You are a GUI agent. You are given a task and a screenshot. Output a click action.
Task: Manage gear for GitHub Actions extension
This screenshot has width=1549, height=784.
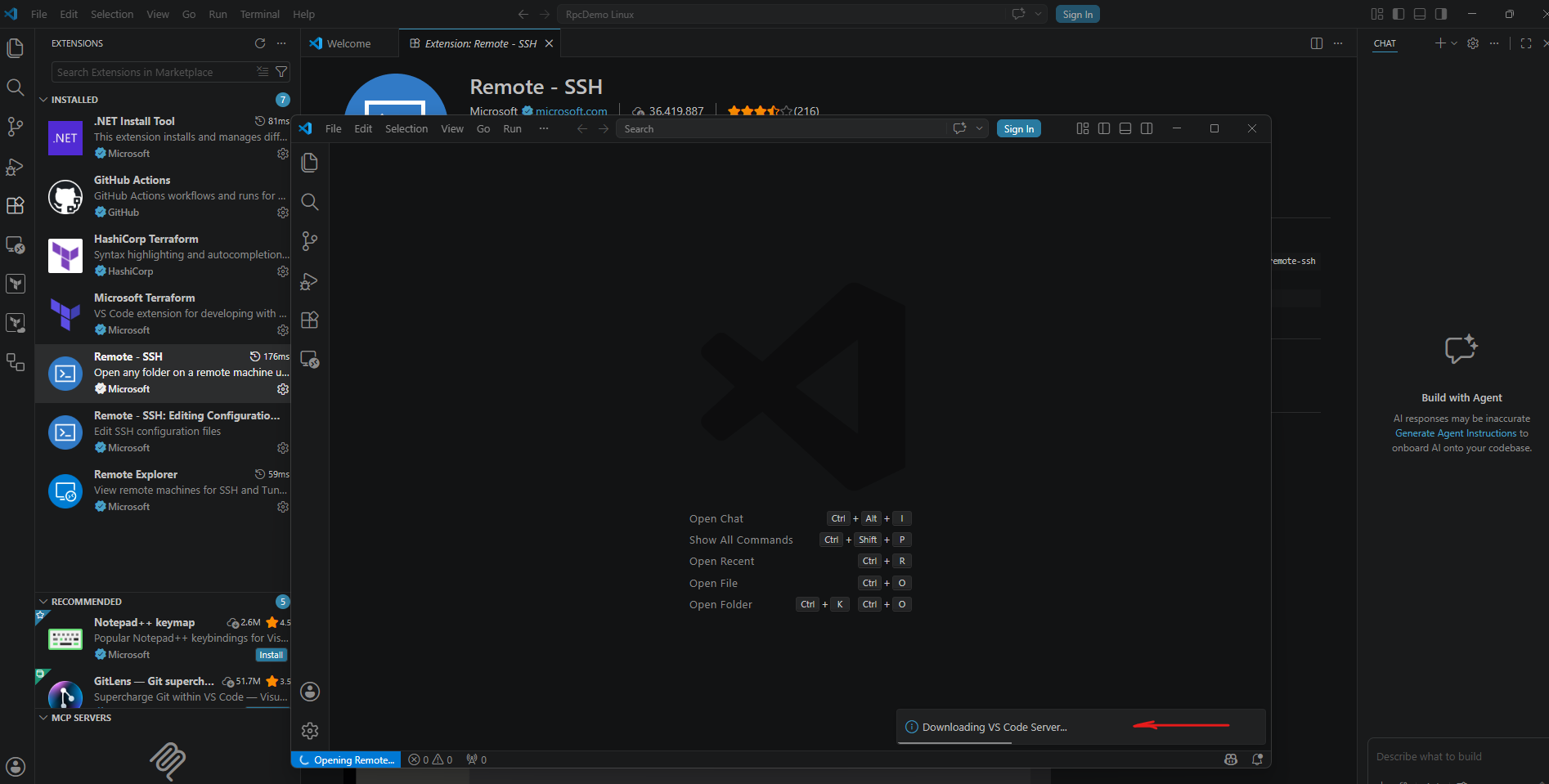(283, 213)
